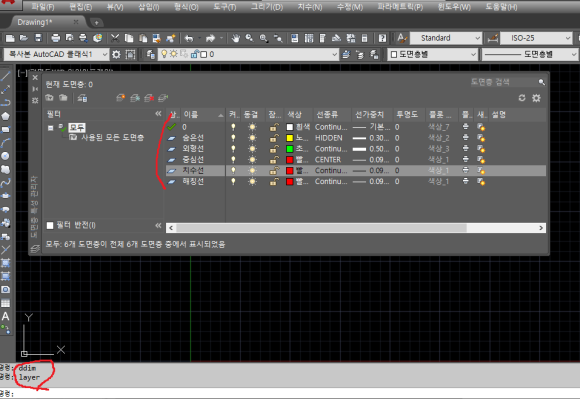Viewport: 580px width, 399px height.
Task: Select the Line draw tool
Action: (x=6, y=77)
